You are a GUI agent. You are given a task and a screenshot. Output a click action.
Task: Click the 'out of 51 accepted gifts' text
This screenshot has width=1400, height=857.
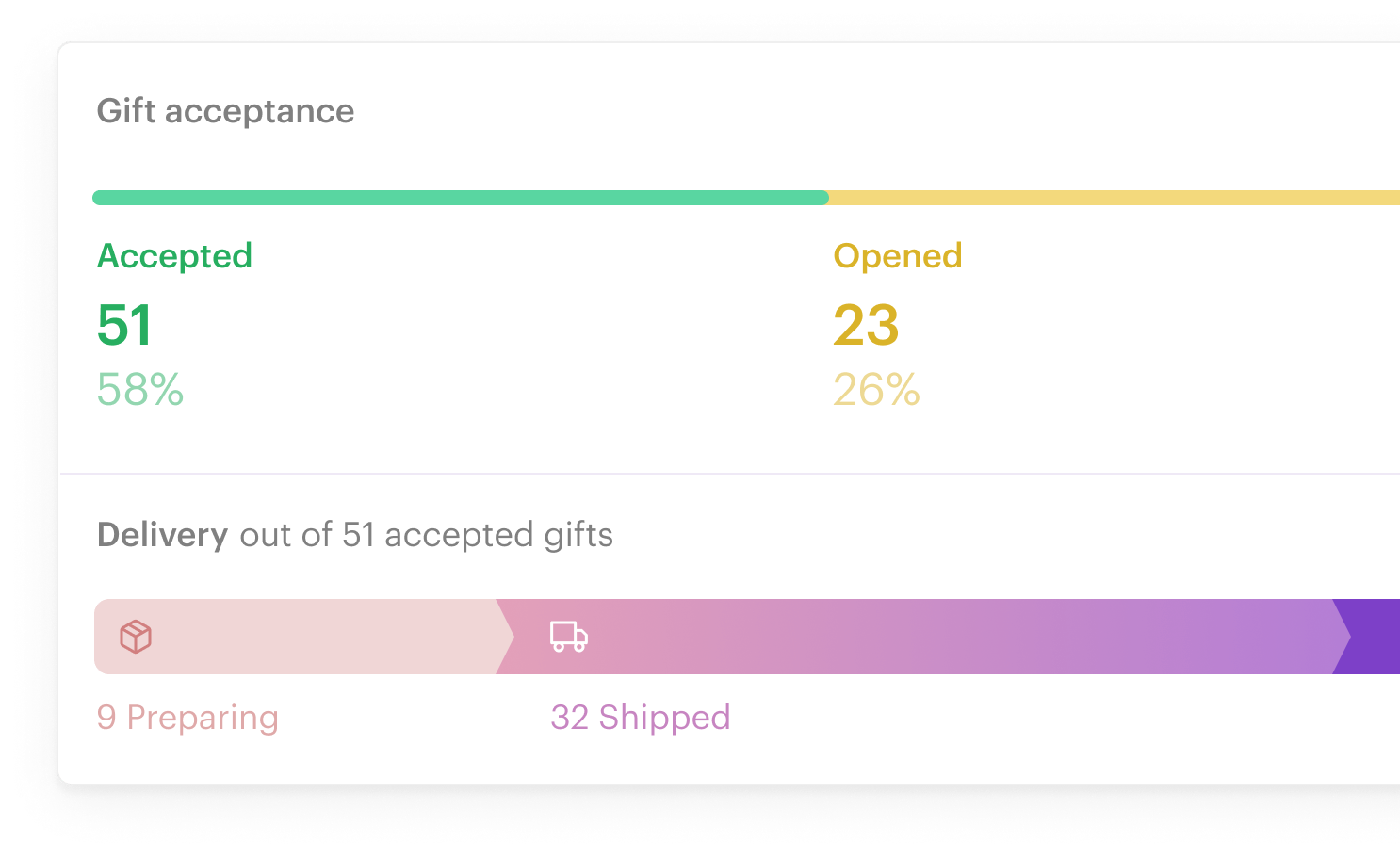coord(427,535)
